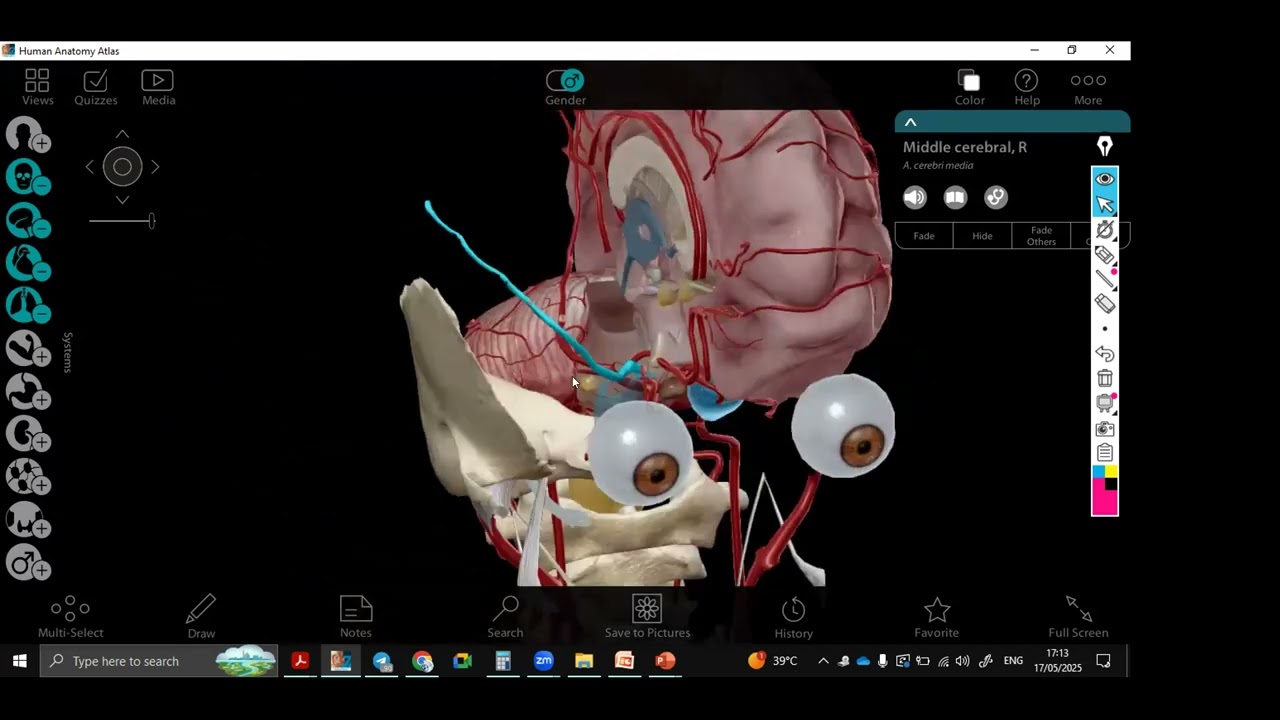Select the crossed-circle tool in draw toolbar
This screenshot has width=1280, height=720.
point(1105,229)
